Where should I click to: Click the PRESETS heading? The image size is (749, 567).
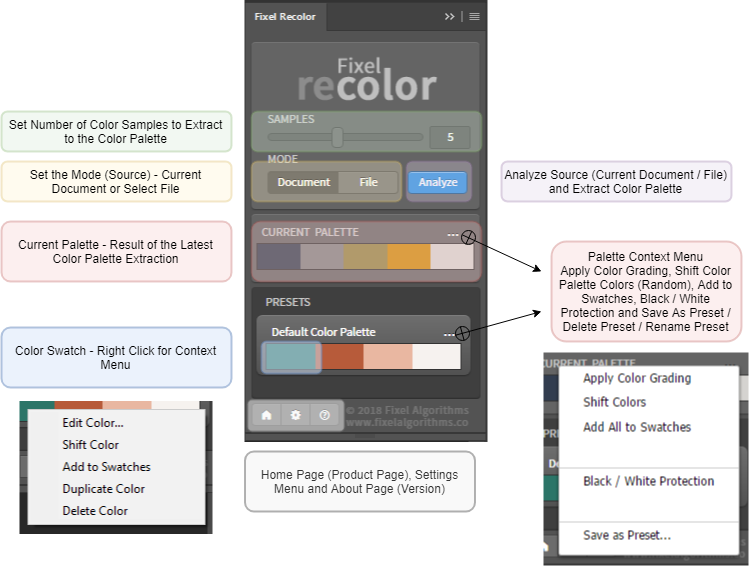point(288,302)
